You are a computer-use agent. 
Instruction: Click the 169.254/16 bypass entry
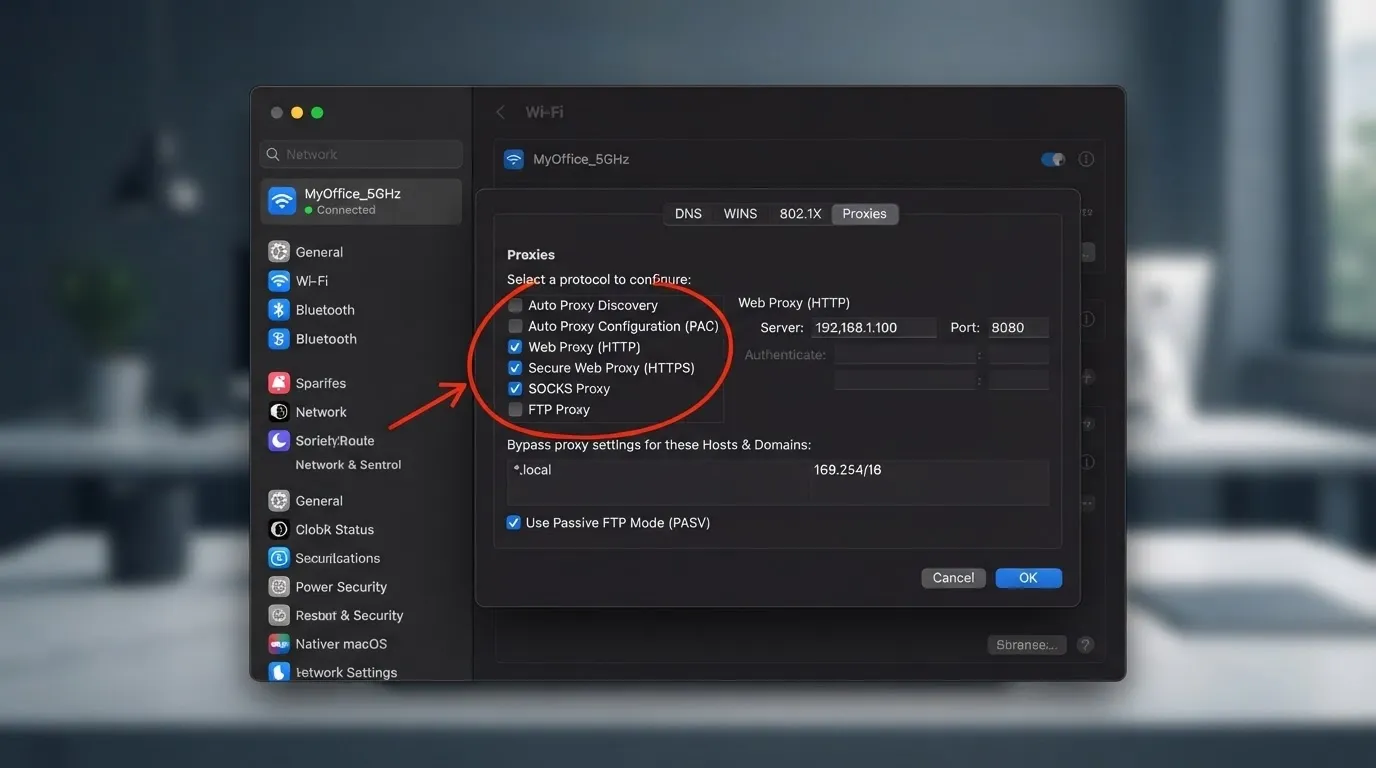[848, 470]
